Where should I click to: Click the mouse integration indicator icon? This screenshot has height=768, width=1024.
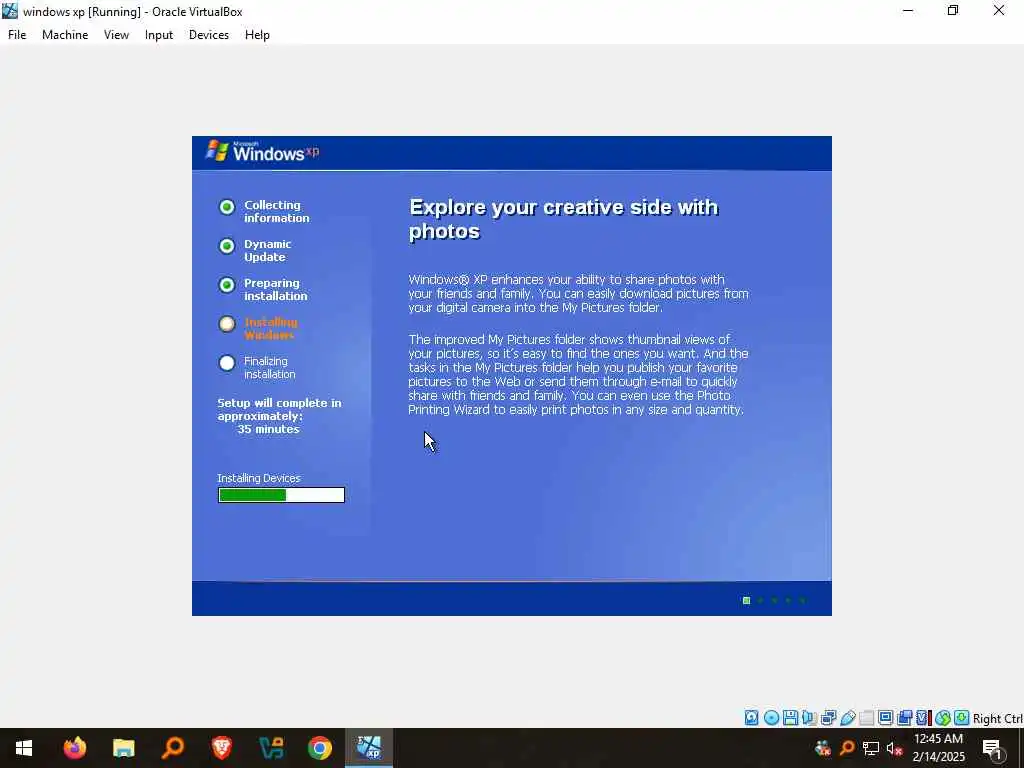pos(942,718)
